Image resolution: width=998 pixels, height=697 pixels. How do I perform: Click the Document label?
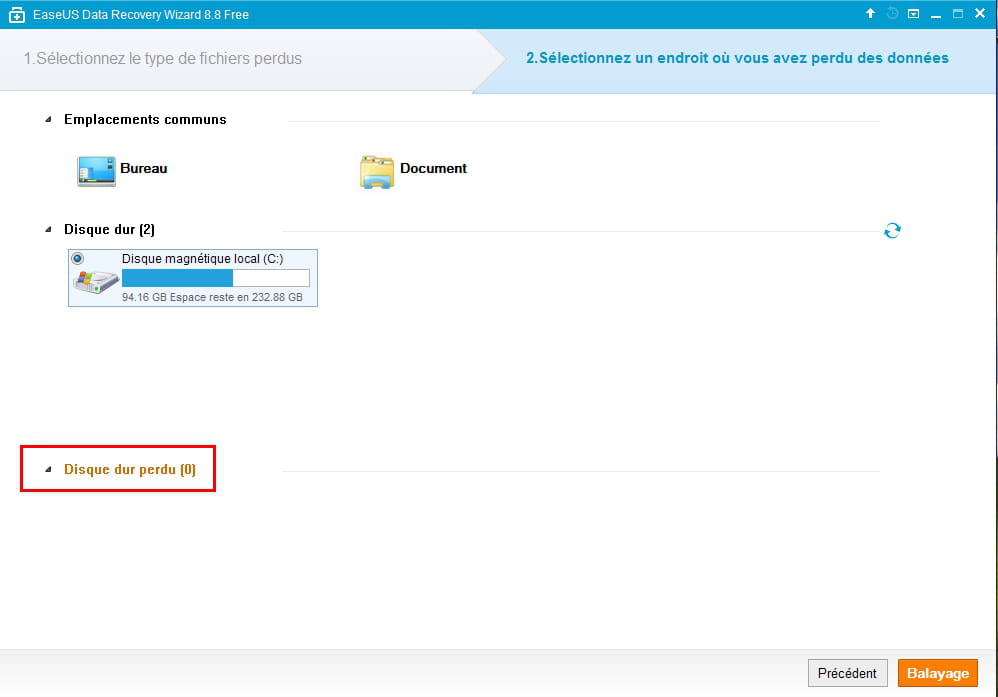point(433,169)
